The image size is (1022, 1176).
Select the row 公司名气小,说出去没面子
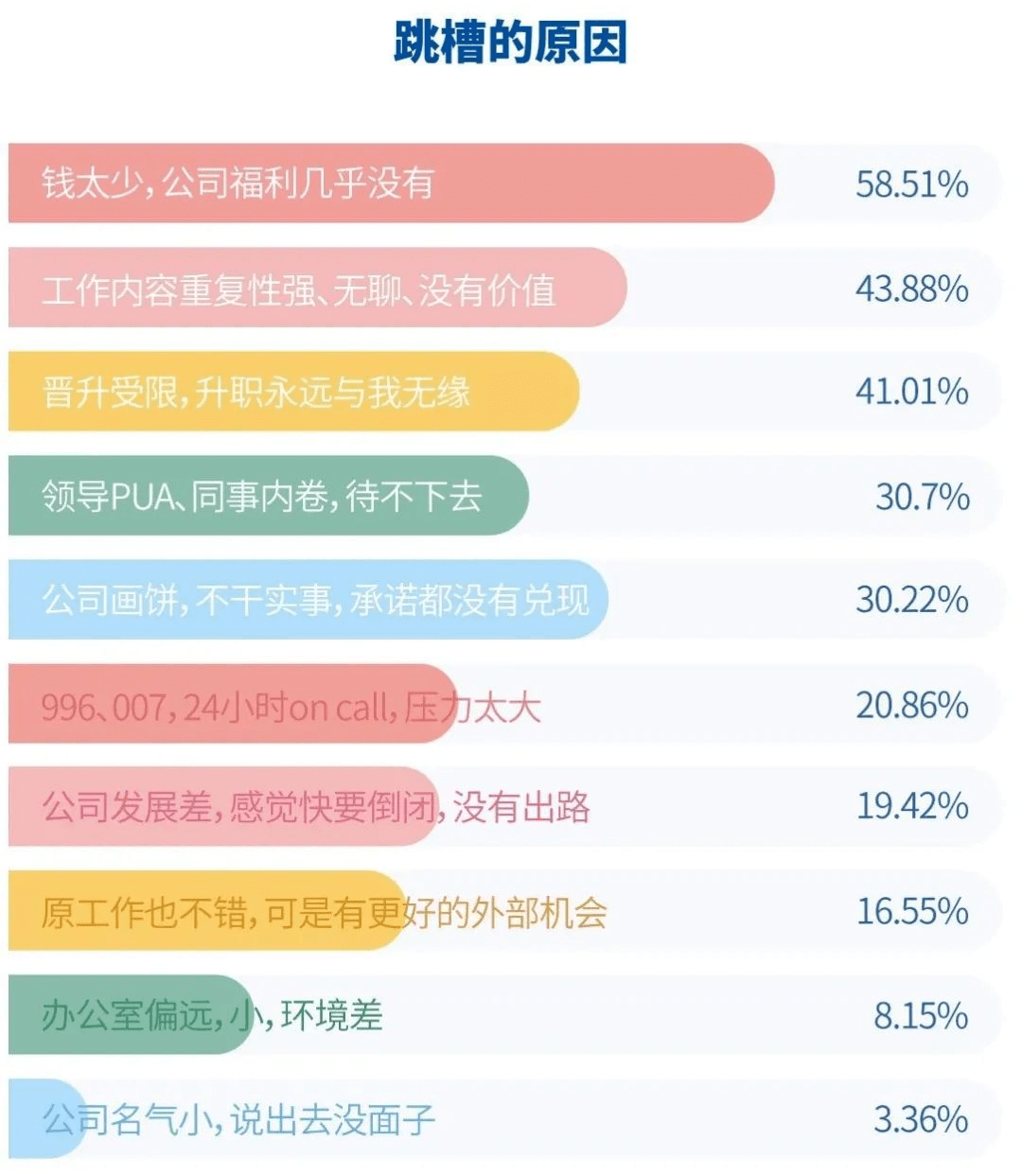pos(504,1118)
